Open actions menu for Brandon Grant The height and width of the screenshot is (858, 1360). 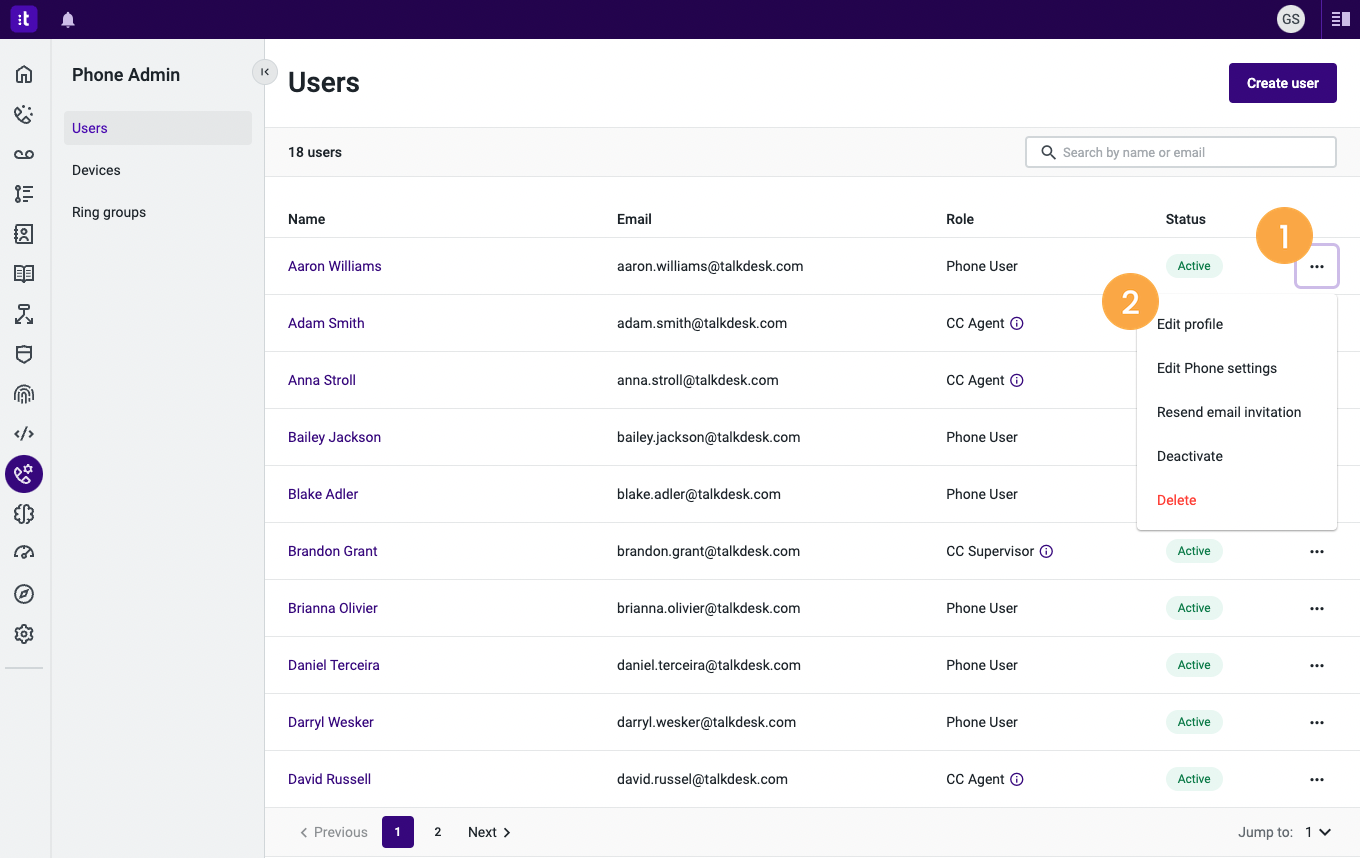[1317, 551]
